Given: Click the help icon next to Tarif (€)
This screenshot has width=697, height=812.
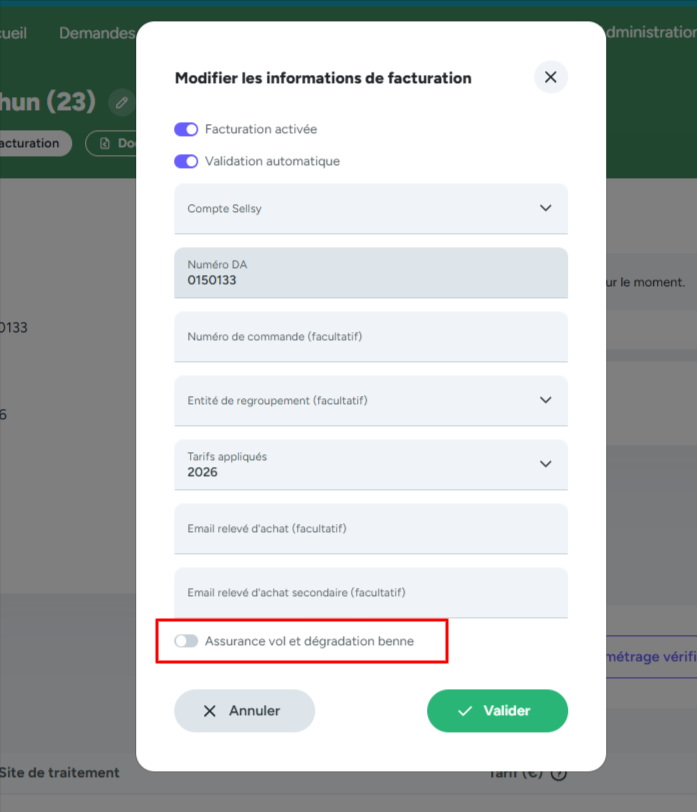Looking at the screenshot, I should click(x=559, y=773).
